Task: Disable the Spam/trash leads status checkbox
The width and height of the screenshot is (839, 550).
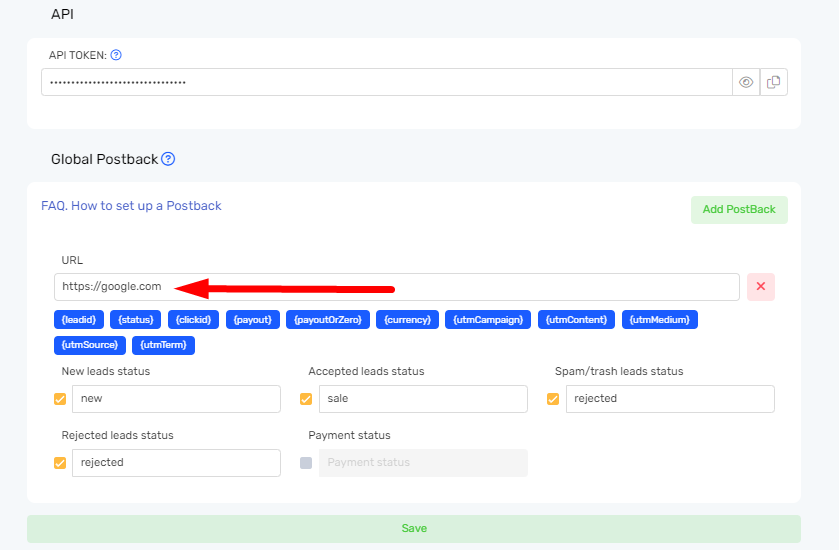Action: [x=553, y=399]
